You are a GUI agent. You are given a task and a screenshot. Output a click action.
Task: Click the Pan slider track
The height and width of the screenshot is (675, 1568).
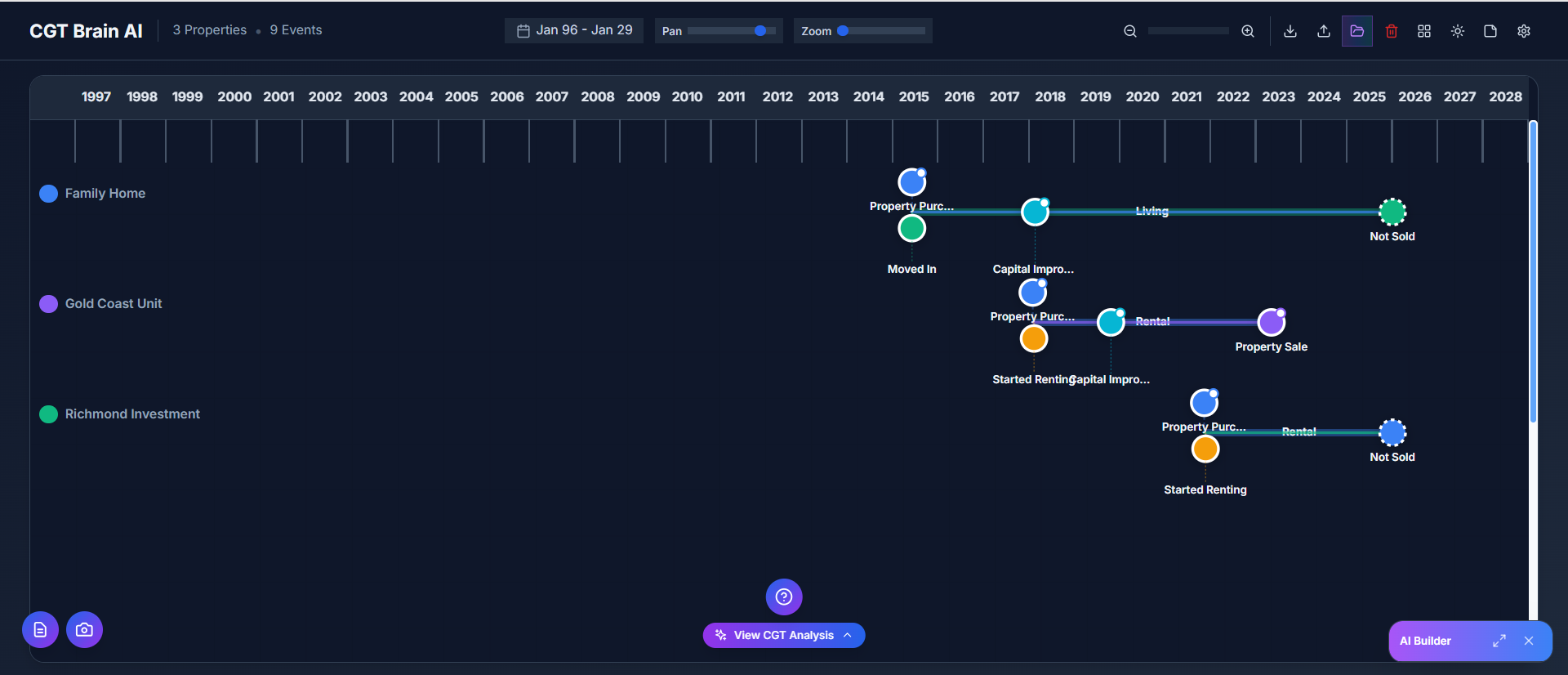[731, 31]
